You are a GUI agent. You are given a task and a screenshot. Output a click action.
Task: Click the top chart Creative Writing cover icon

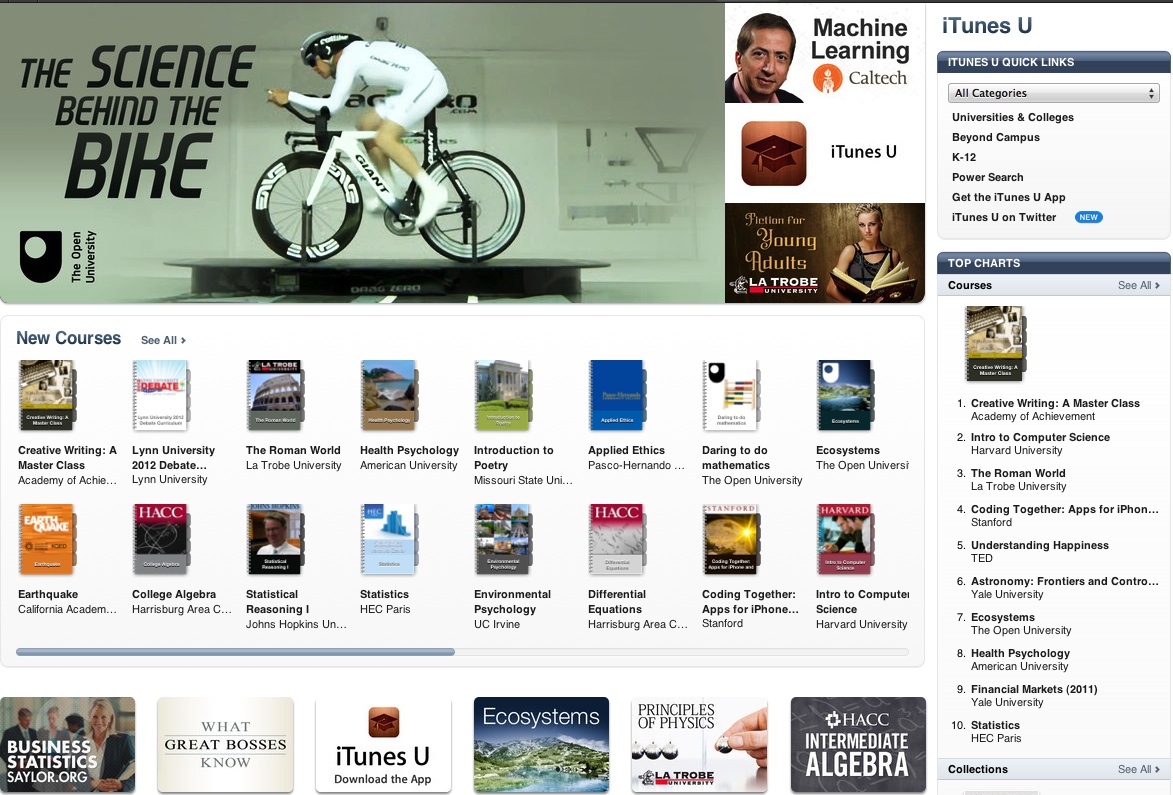994,343
